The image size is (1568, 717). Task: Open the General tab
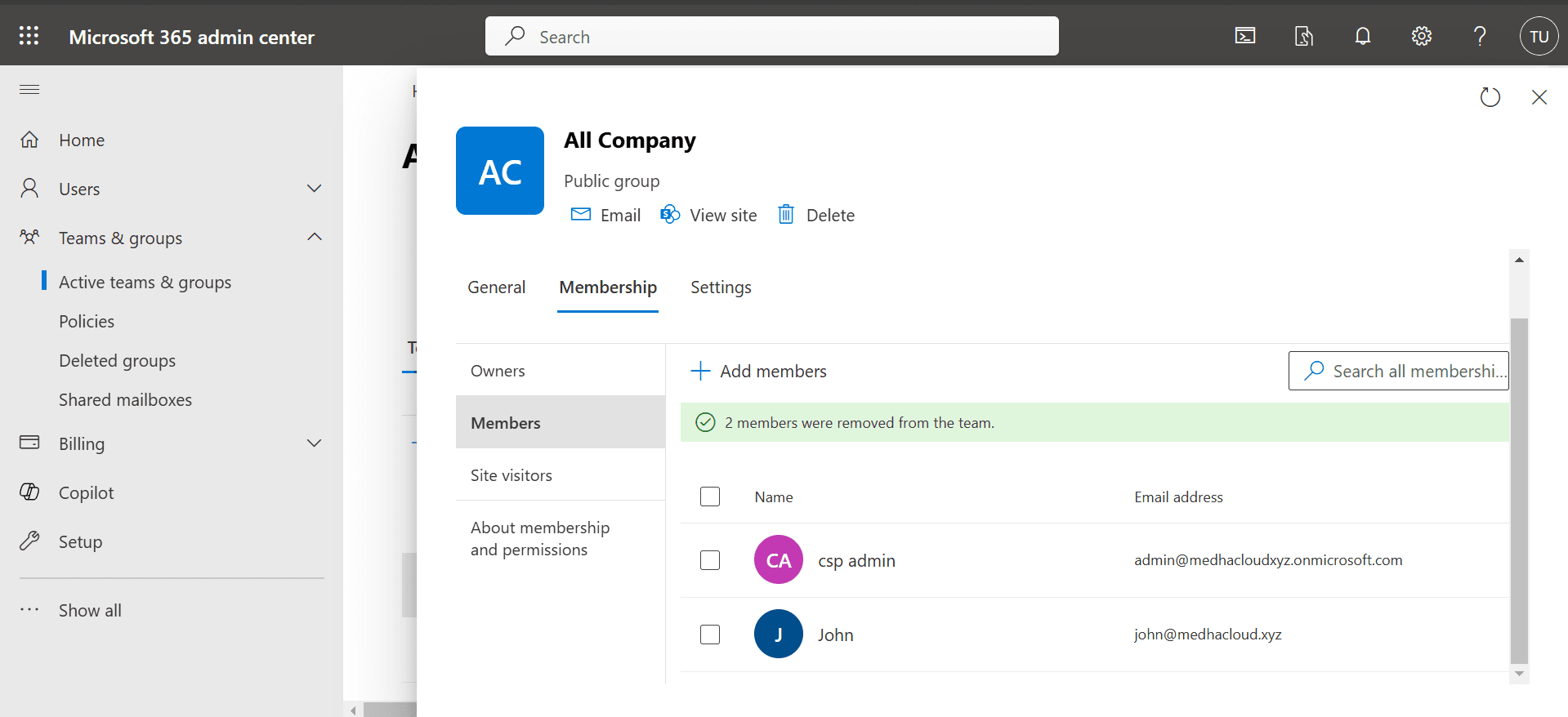coord(496,287)
